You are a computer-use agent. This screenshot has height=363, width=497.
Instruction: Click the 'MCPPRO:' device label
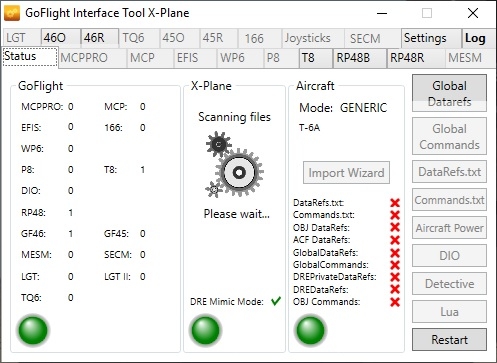tap(42, 107)
